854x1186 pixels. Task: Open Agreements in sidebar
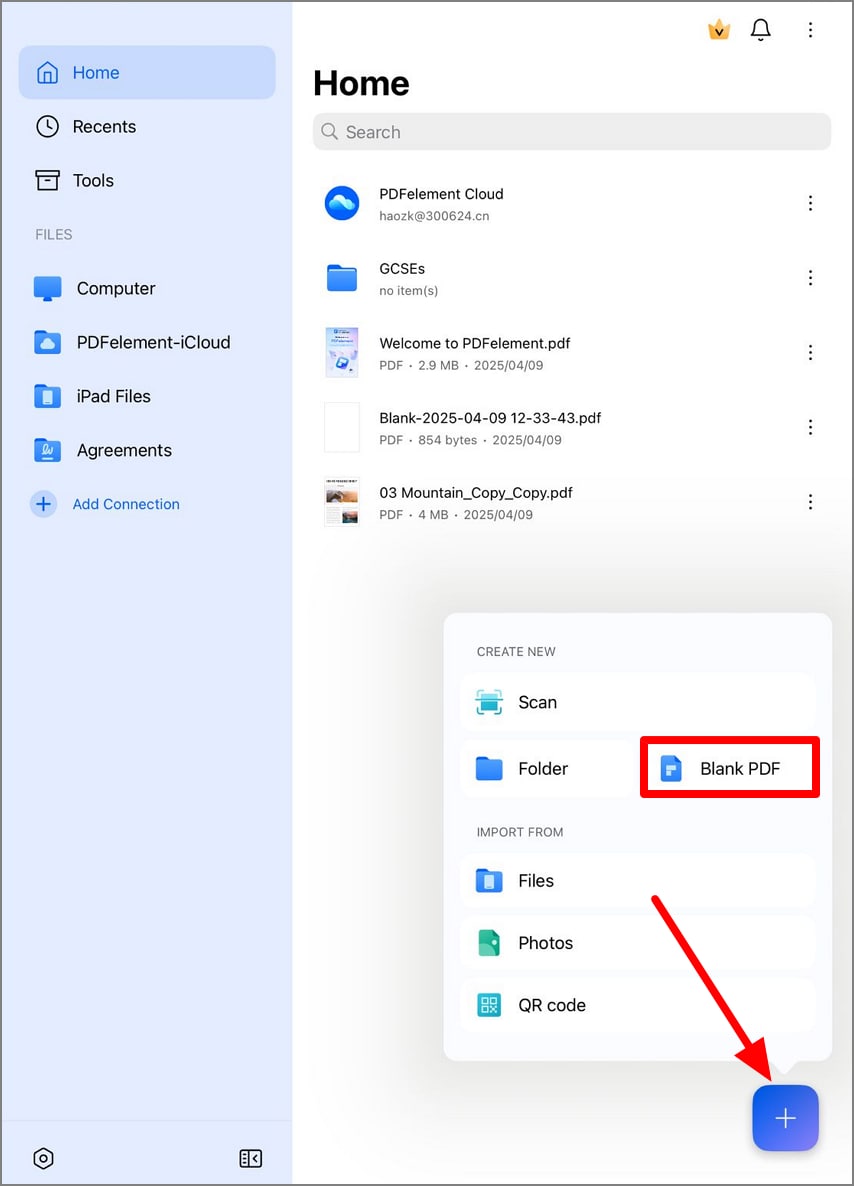[x=147, y=450]
